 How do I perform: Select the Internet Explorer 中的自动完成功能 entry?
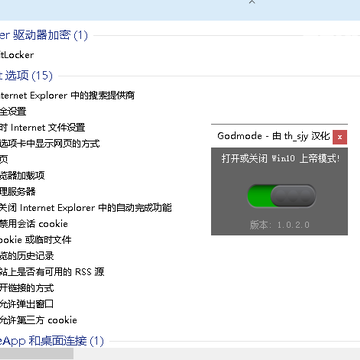(x=86, y=208)
